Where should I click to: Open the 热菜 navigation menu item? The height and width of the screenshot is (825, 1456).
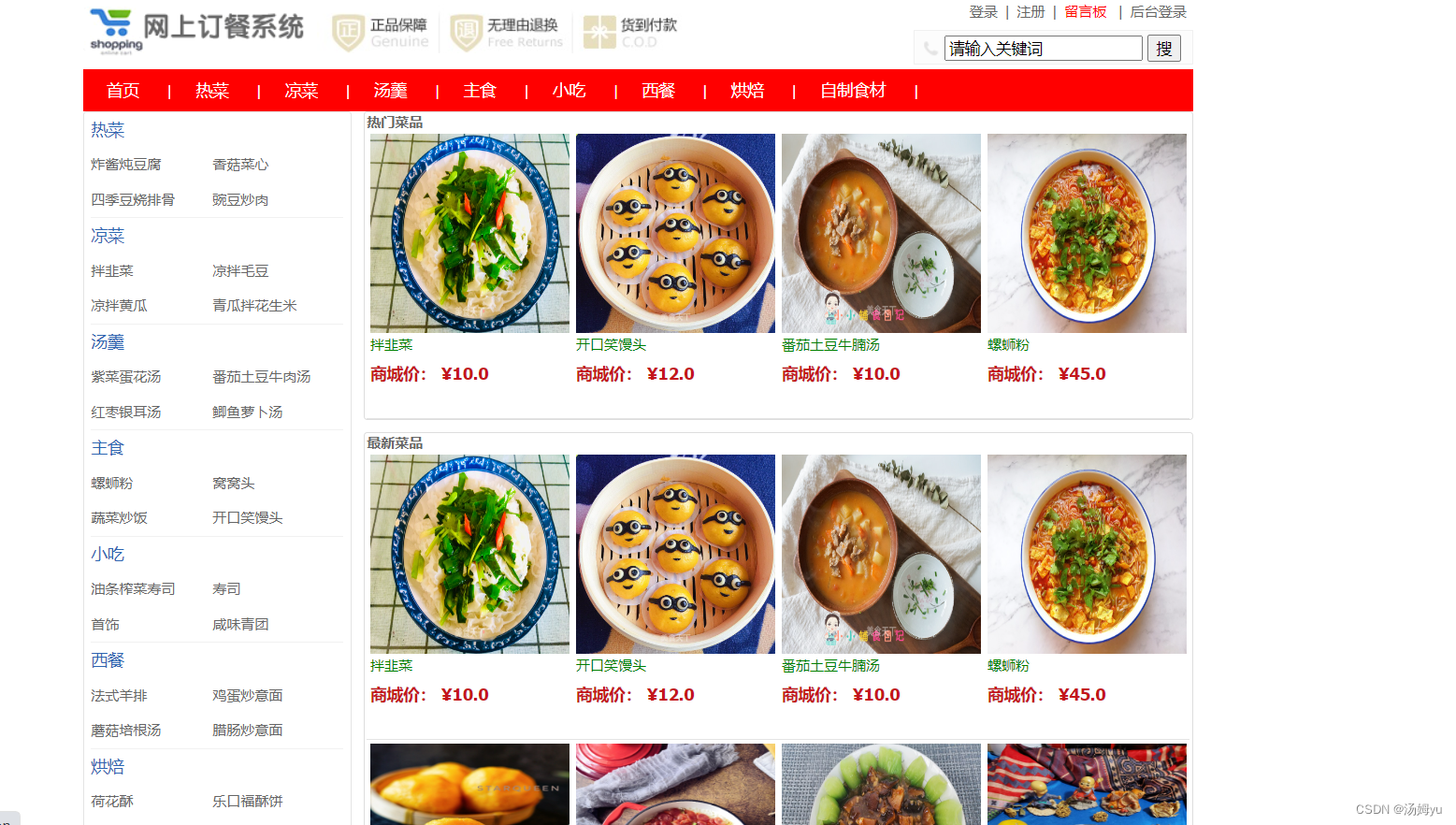tap(212, 91)
